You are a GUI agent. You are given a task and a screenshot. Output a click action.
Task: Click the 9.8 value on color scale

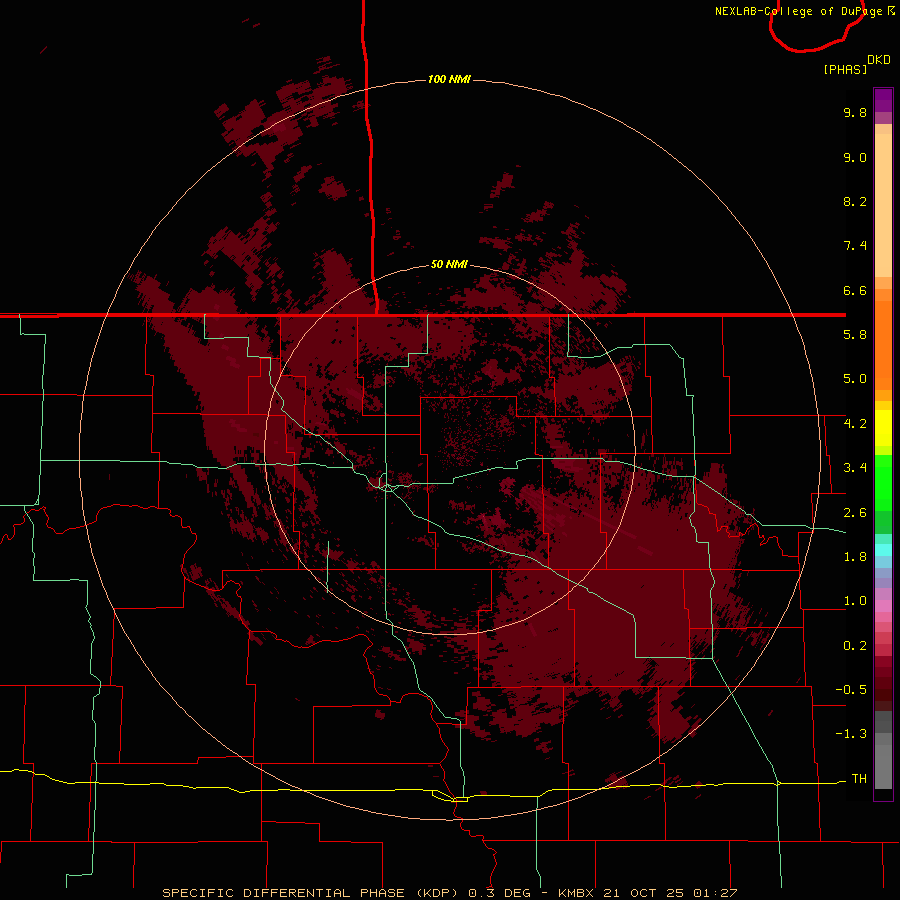[x=855, y=112]
